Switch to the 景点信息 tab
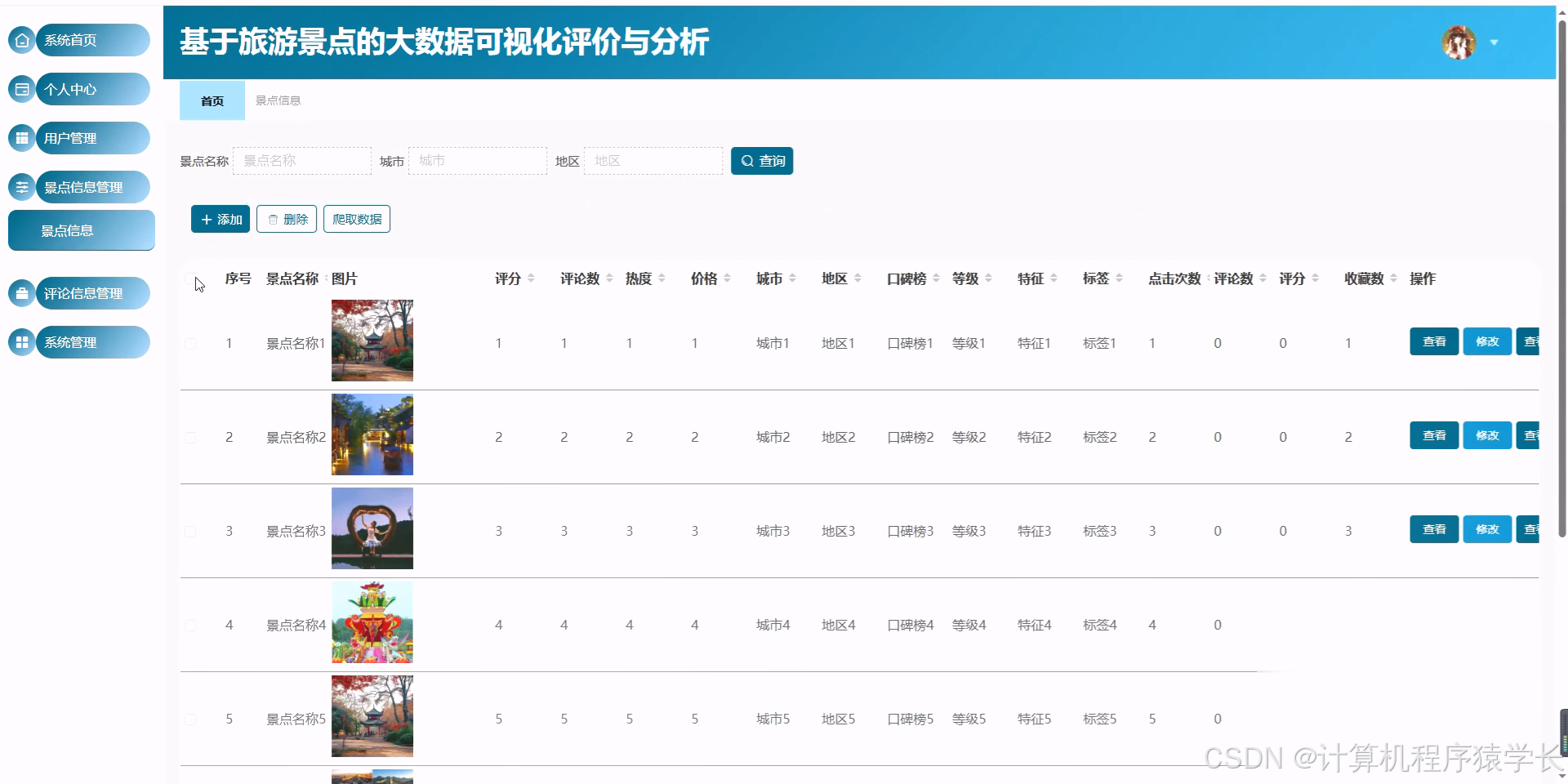The image size is (1568, 784). [278, 100]
